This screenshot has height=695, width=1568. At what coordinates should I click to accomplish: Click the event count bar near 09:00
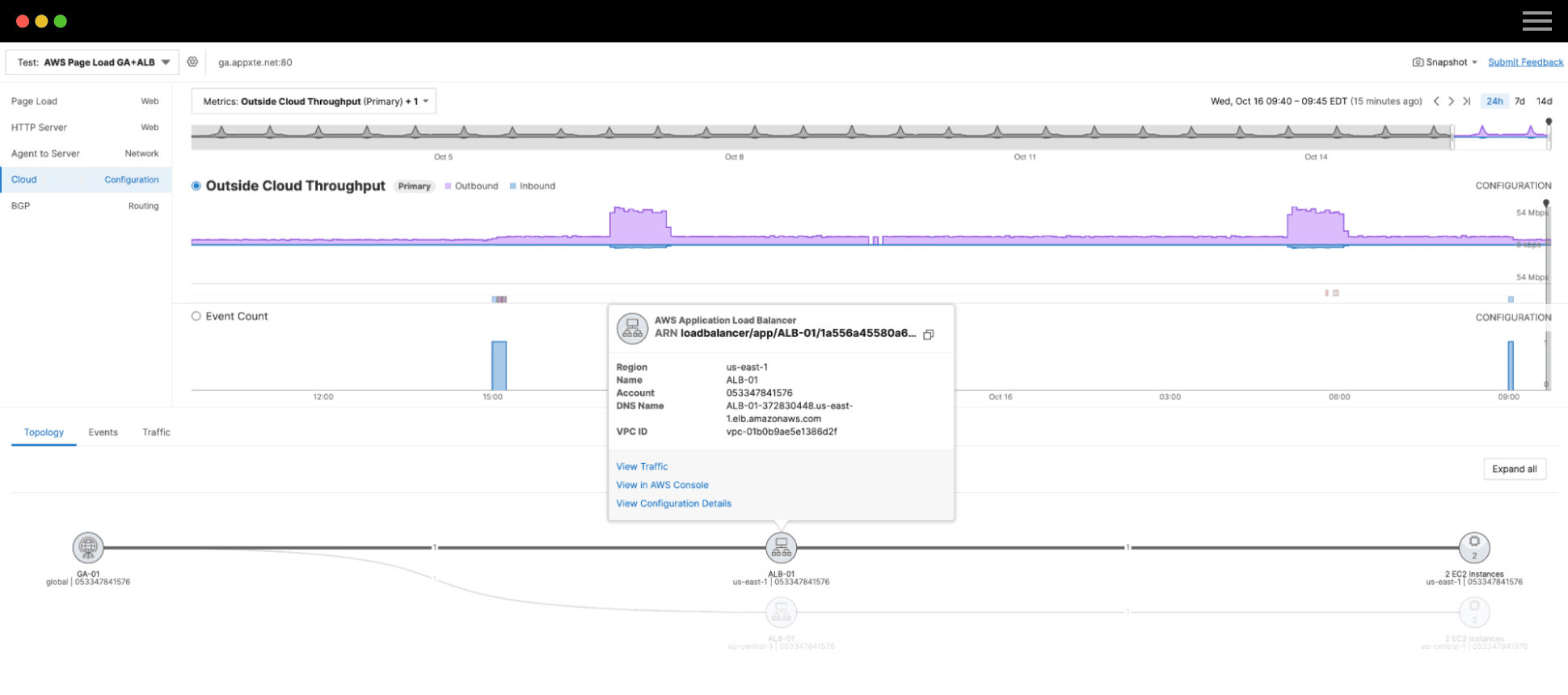tap(1511, 365)
